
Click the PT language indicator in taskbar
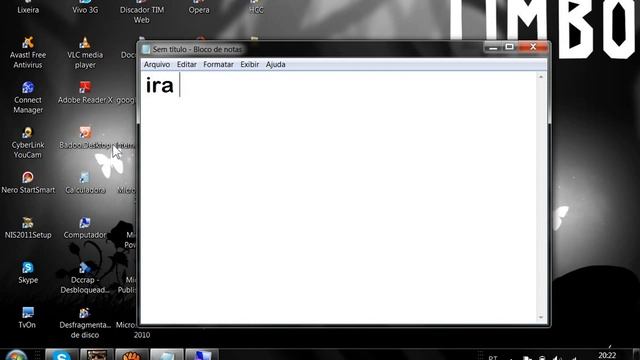coord(493,357)
